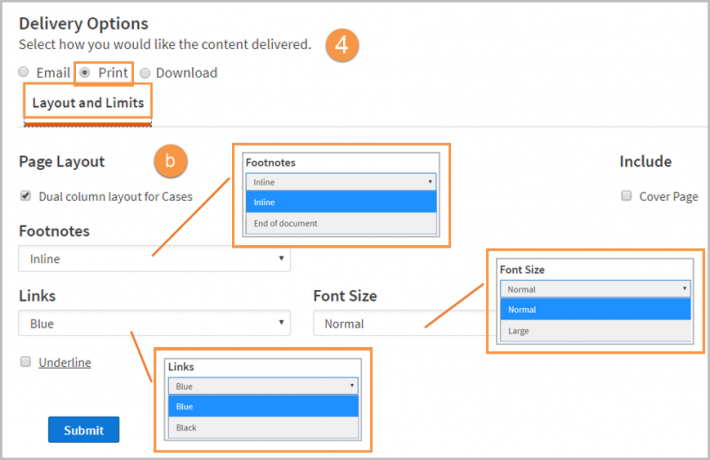710x460 pixels.
Task: Select the Download radio button
Action: 145,73
